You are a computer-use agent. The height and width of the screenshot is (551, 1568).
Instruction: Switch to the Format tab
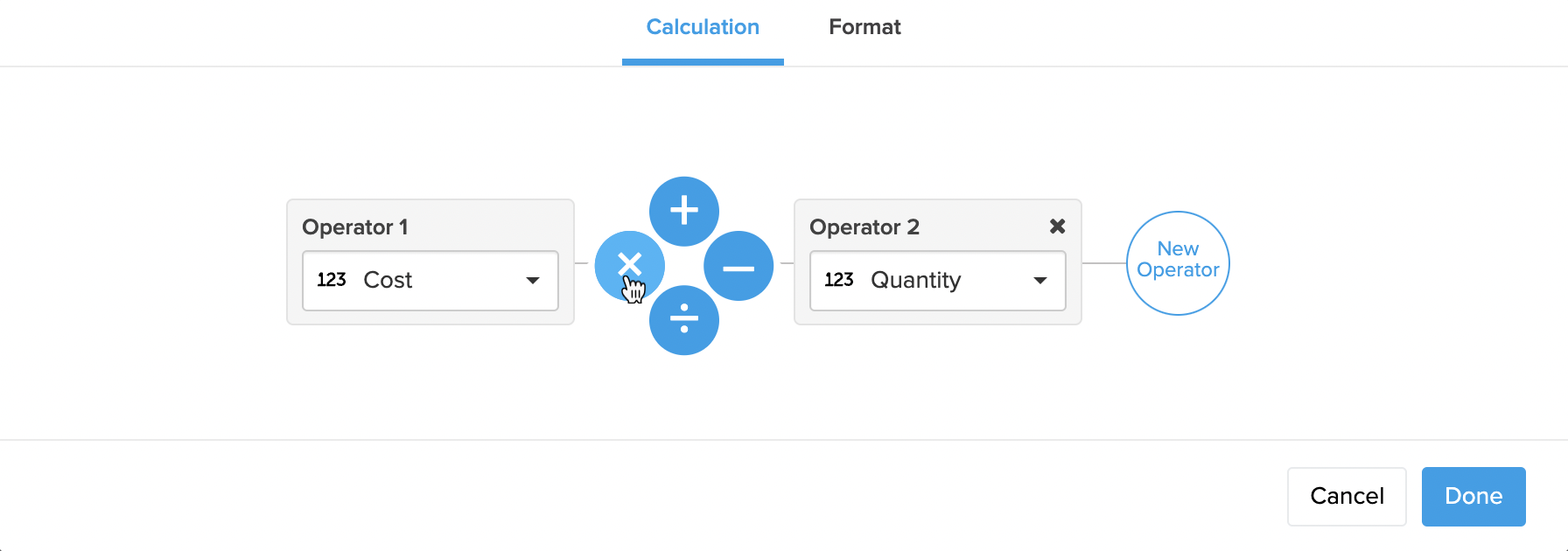(x=864, y=28)
